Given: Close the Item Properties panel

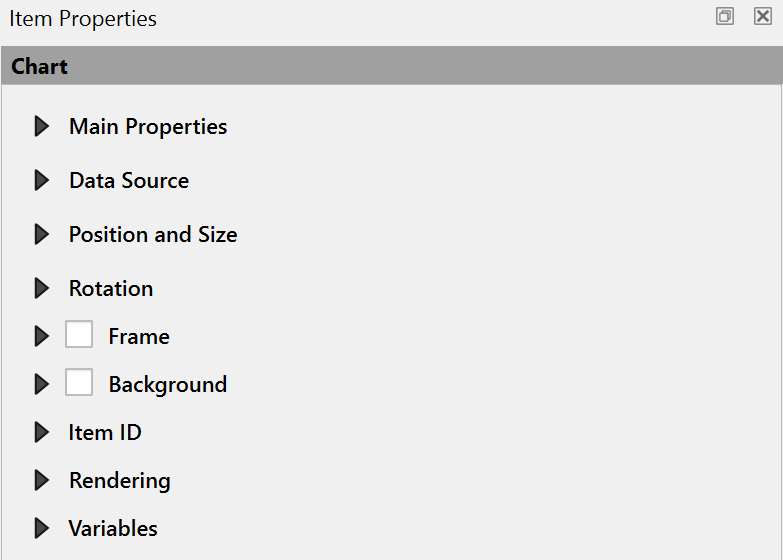Looking at the screenshot, I should click(x=762, y=16).
